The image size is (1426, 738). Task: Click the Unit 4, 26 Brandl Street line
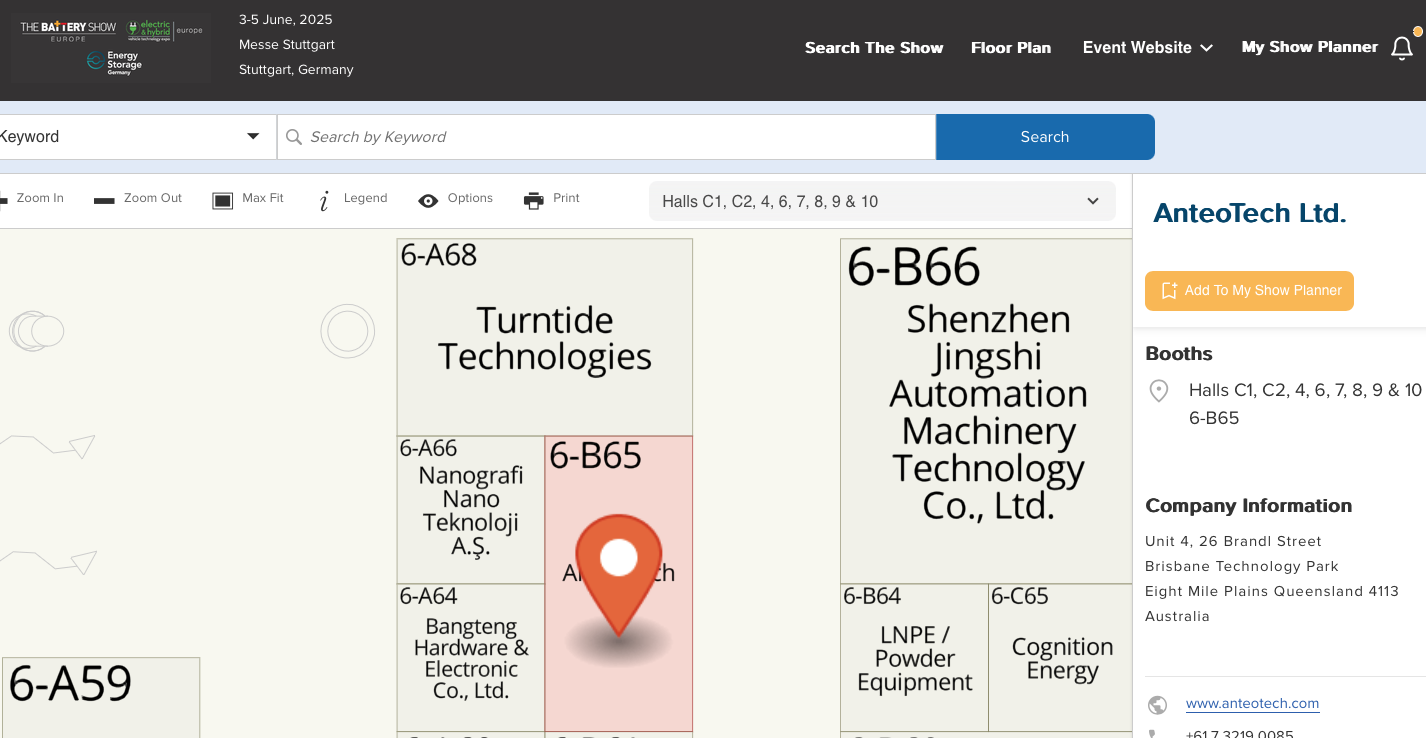click(1233, 542)
